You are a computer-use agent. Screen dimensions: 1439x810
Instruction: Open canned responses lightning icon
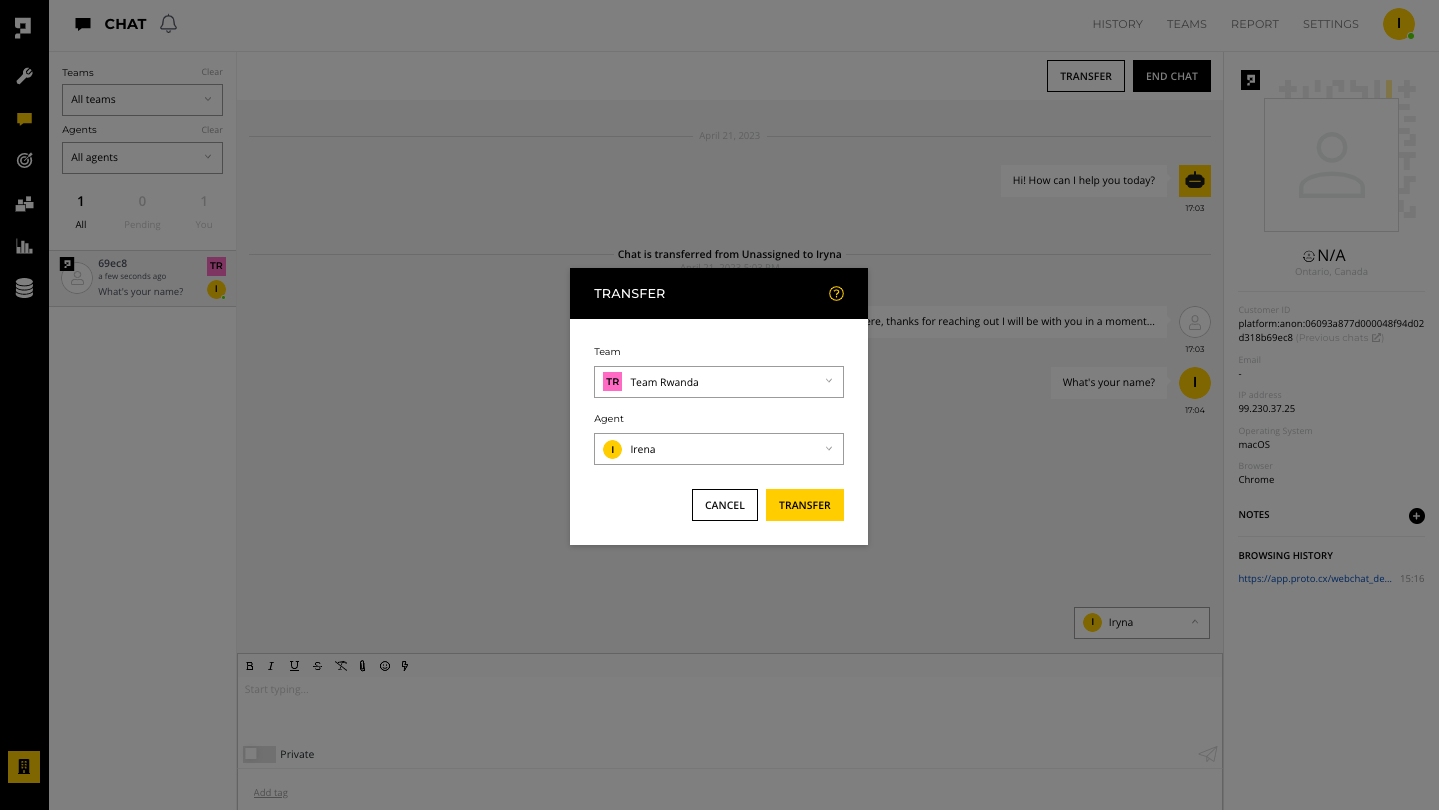tap(405, 666)
